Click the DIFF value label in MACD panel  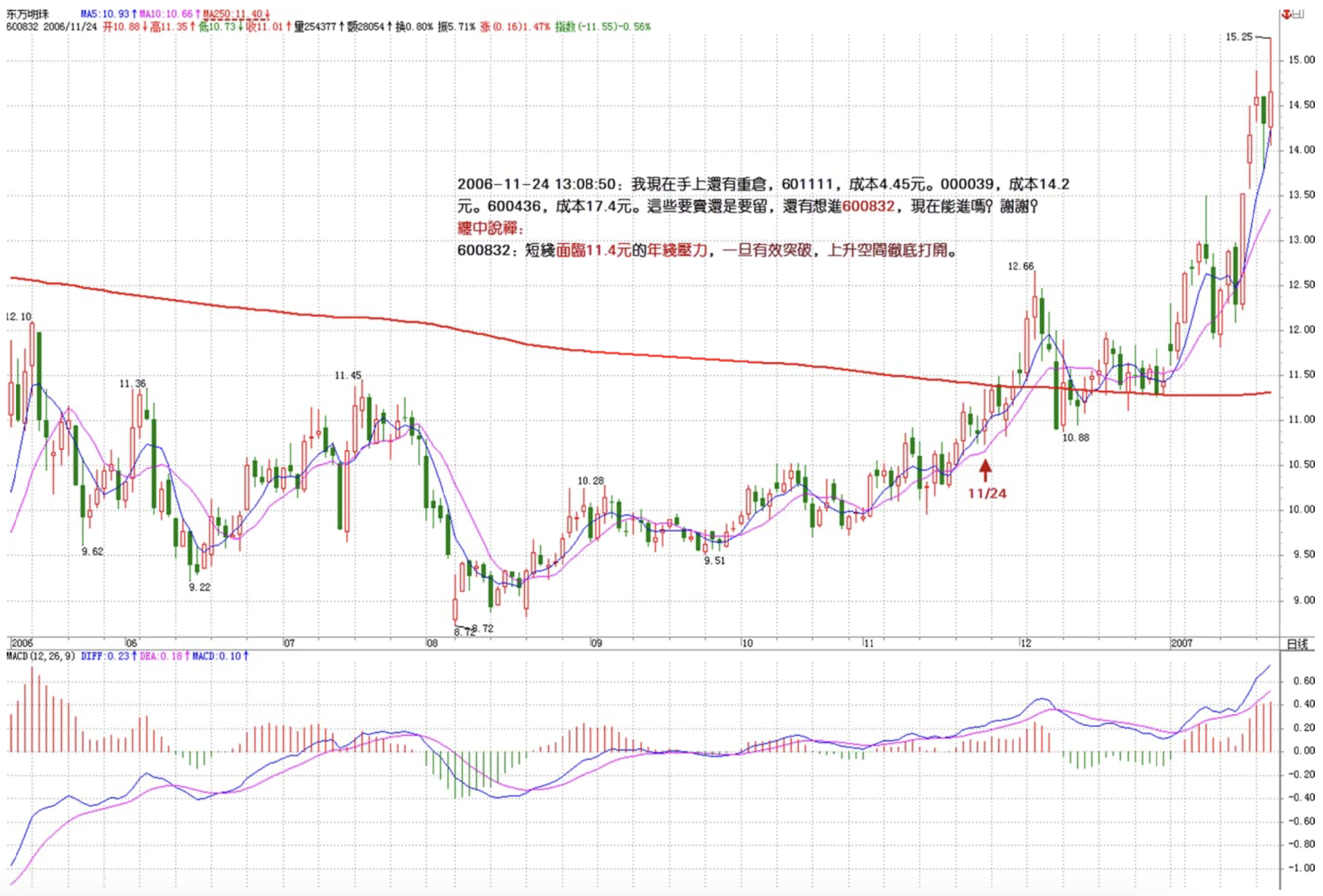(x=108, y=655)
